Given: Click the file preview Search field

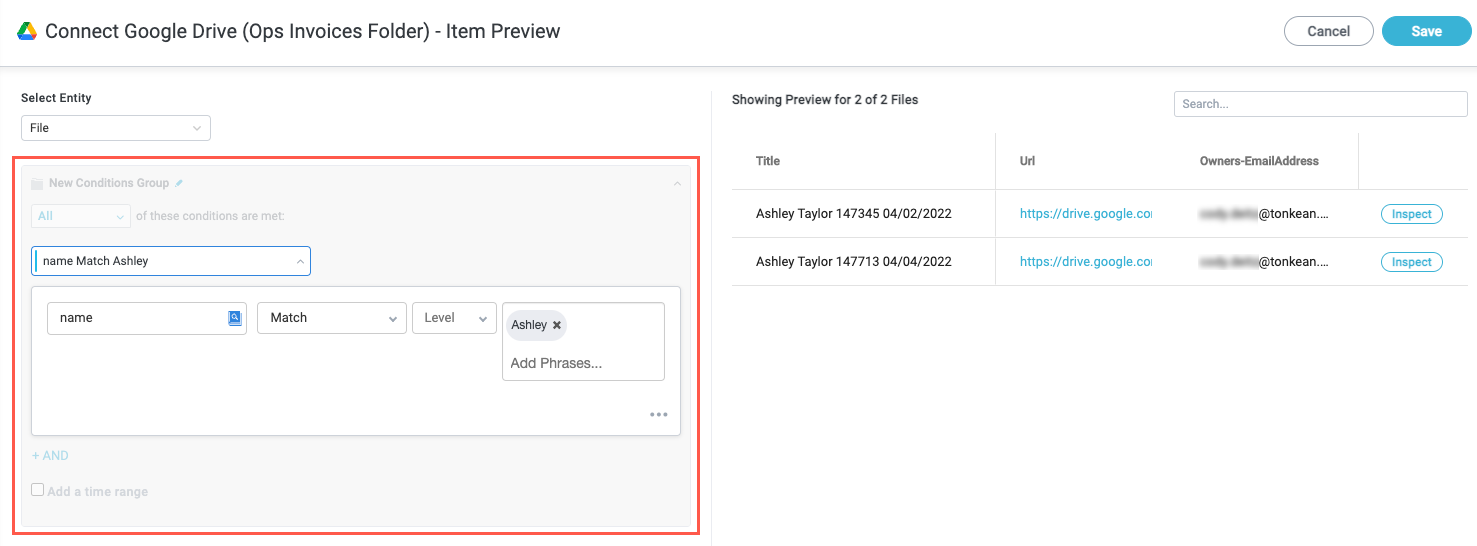Looking at the screenshot, I should 1320,104.
